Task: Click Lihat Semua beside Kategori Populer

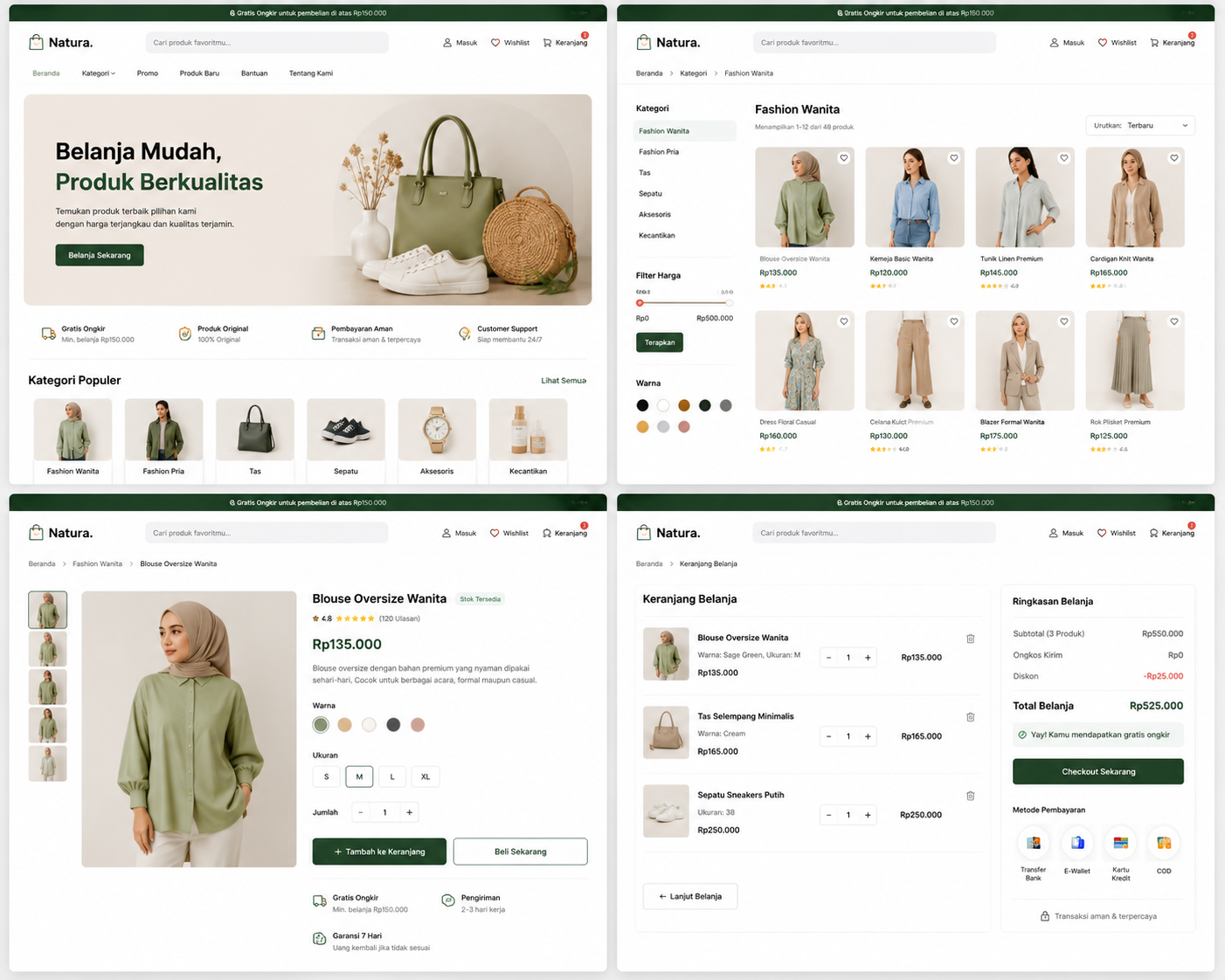Action: tap(564, 381)
